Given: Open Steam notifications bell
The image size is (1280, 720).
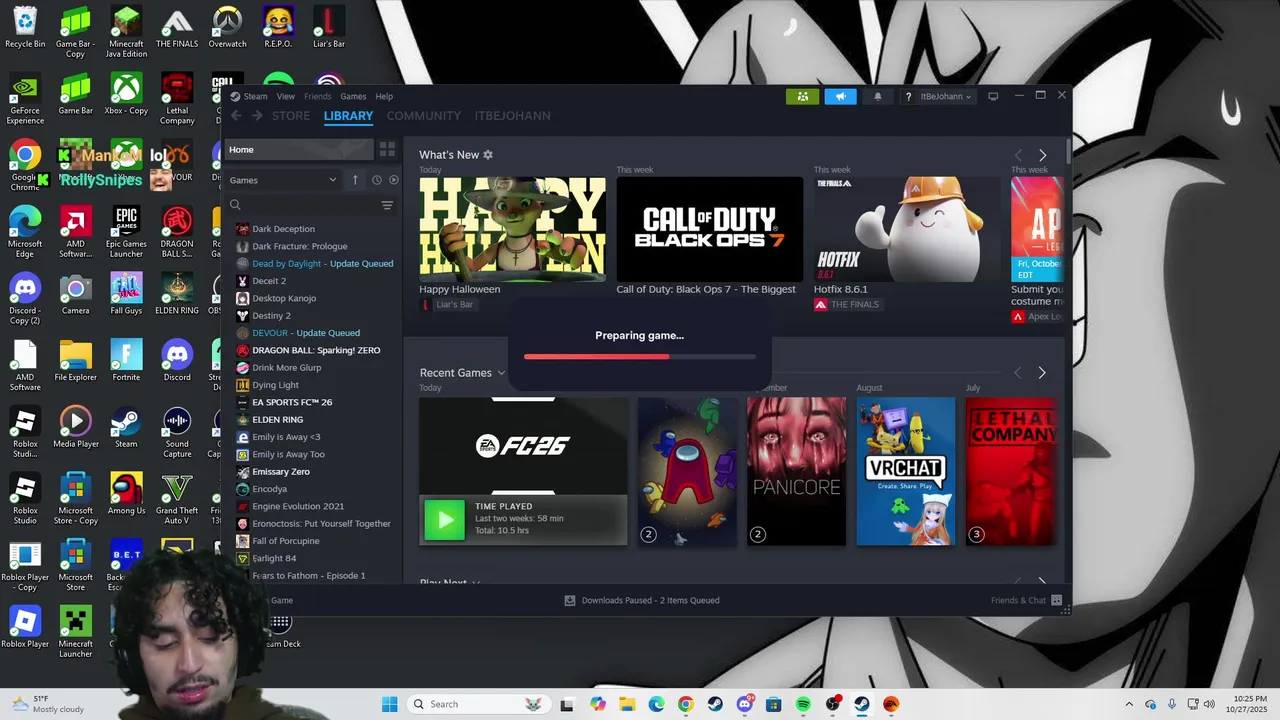Looking at the screenshot, I should click(878, 96).
